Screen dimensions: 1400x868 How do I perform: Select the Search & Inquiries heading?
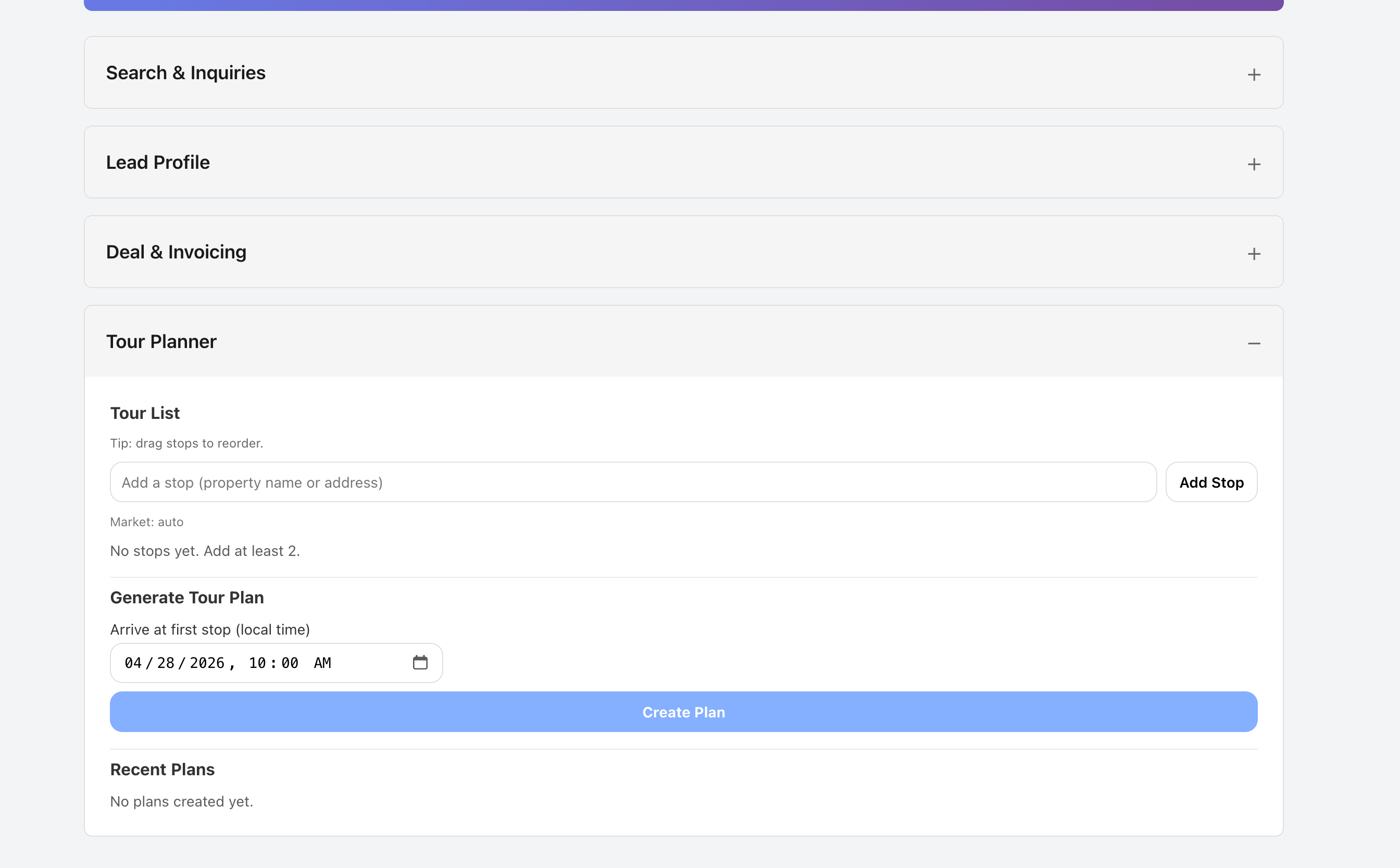click(185, 73)
